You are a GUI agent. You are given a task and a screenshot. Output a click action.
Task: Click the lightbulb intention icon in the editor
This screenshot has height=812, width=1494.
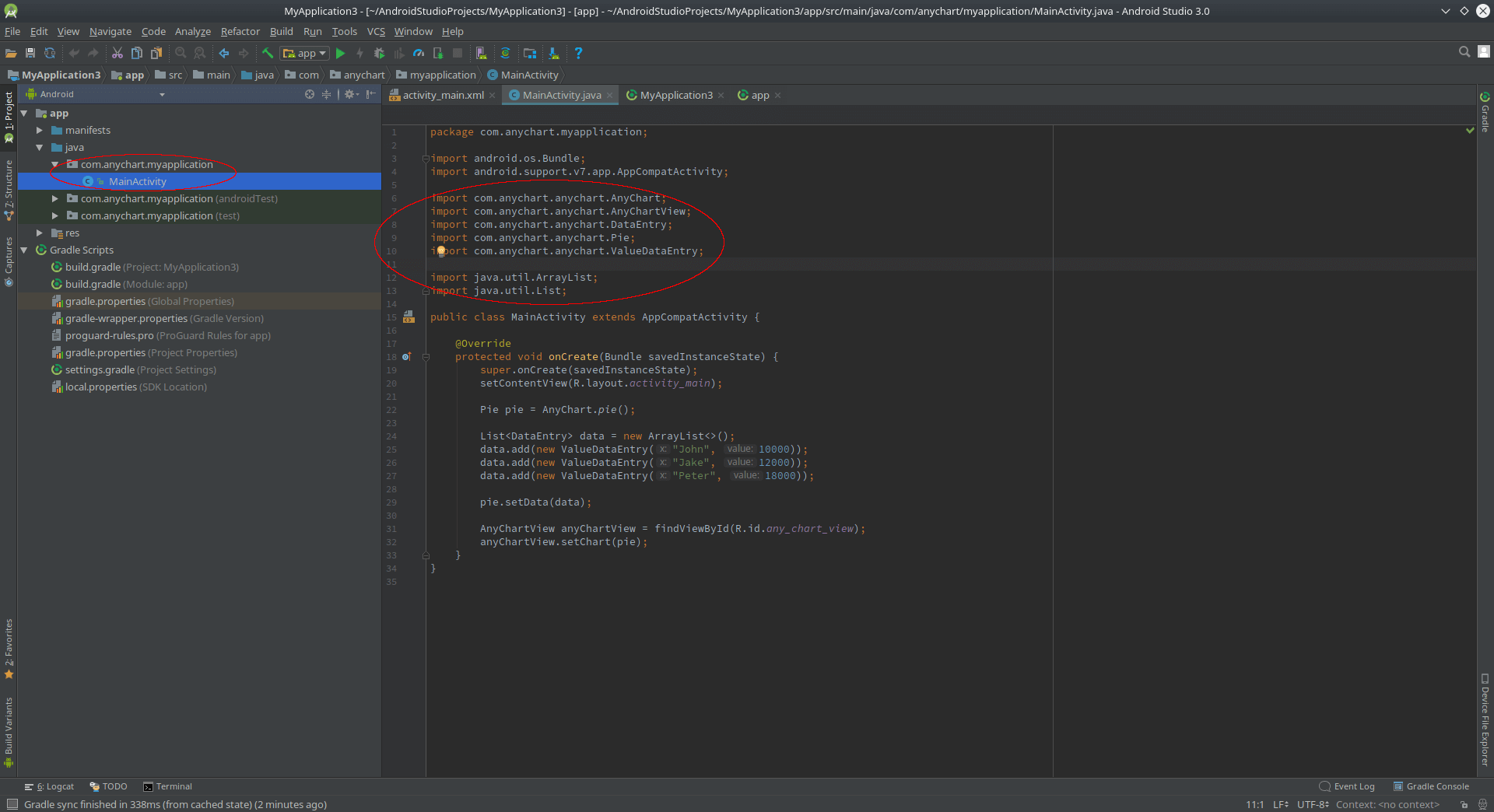click(440, 250)
